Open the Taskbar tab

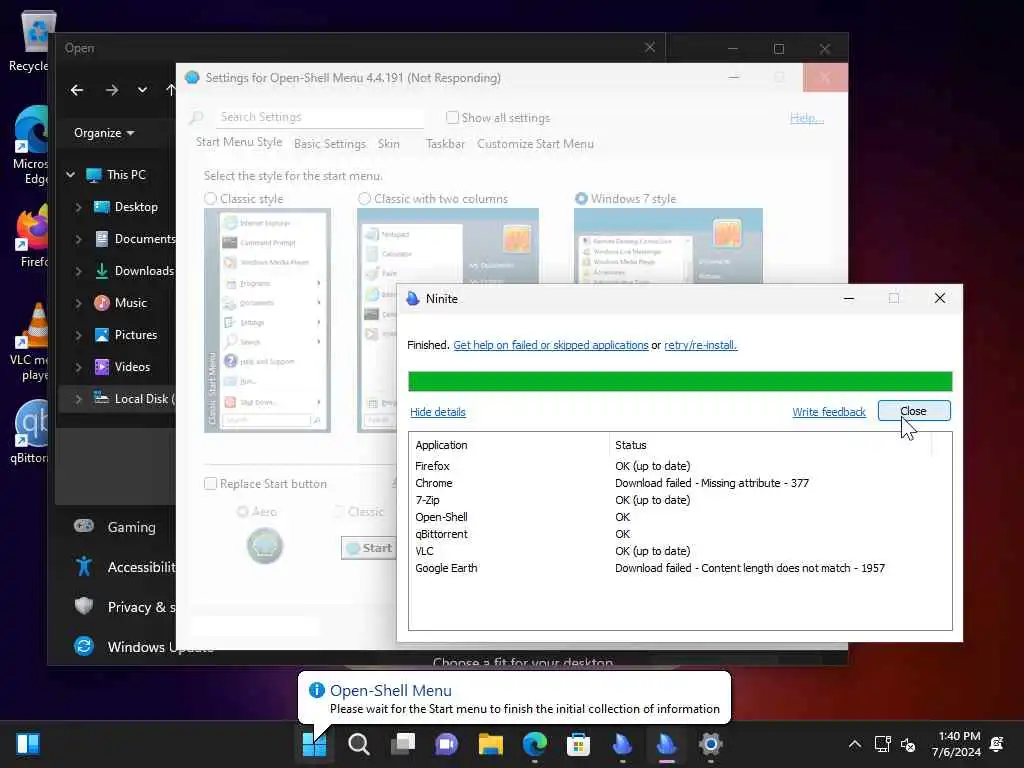[x=445, y=144]
